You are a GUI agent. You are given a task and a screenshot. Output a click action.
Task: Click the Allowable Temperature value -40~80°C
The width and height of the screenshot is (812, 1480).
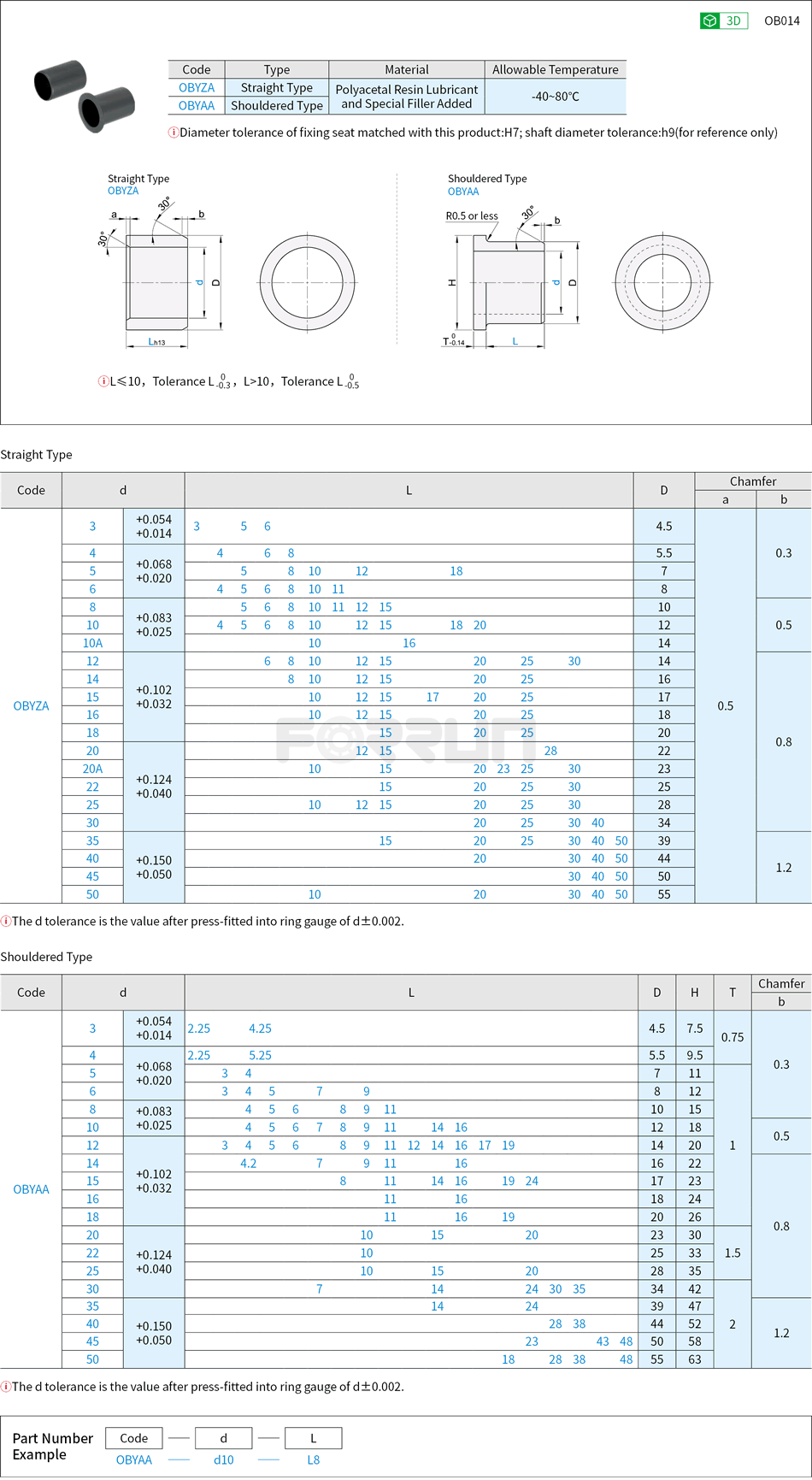point(556,97)
